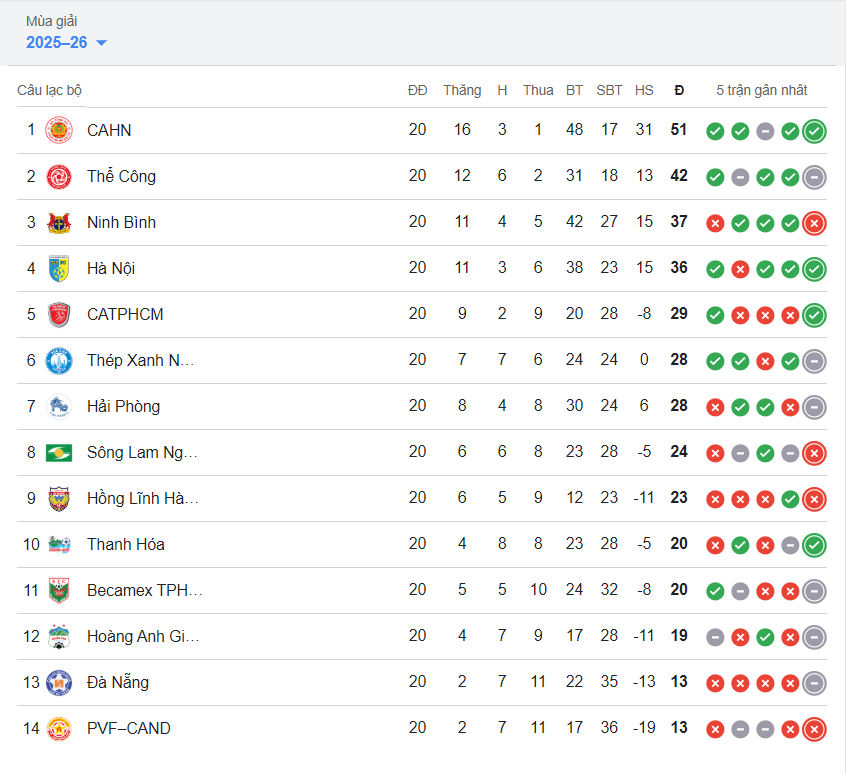Click the Đ points column header

pos(679,90)
